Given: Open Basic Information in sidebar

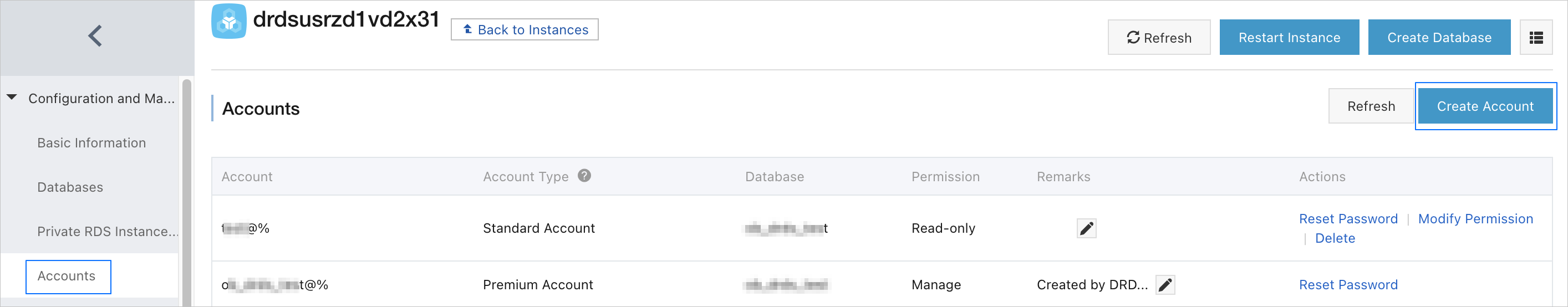Looking at the screenshot, I should click(x=91, y=143).
